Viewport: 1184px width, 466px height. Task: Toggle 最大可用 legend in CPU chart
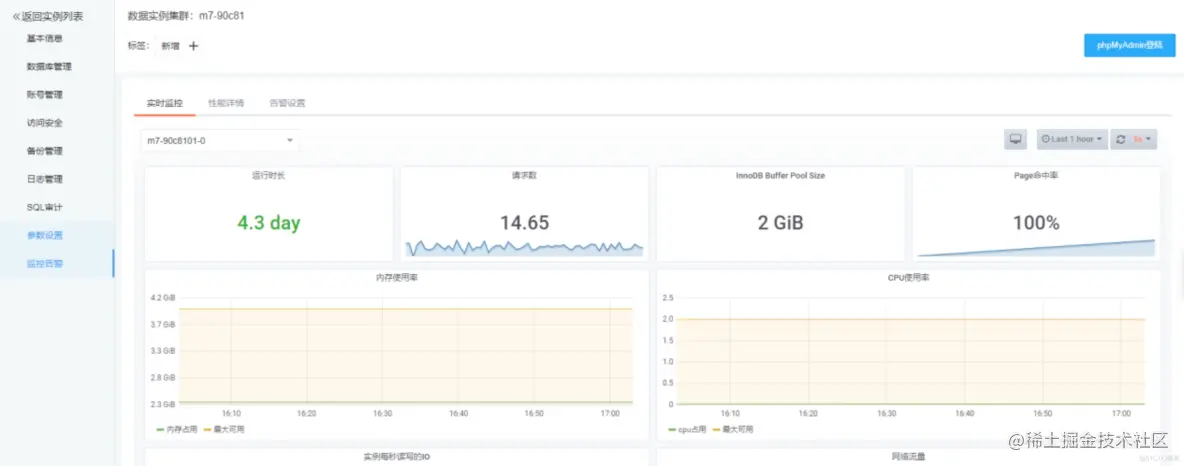point(732,429)
